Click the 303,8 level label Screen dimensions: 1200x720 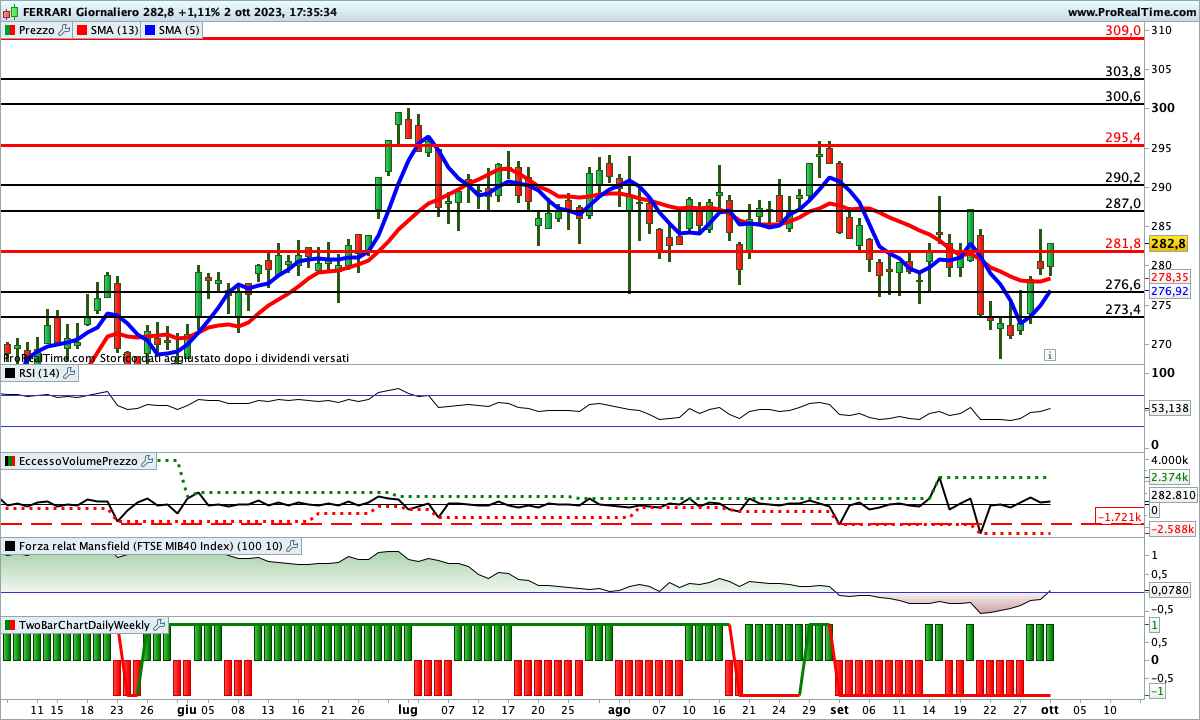1124,72
